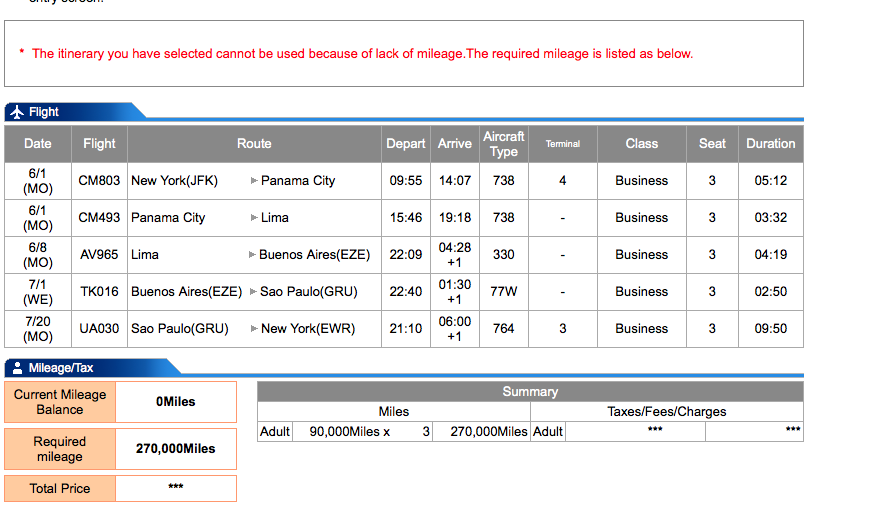Image resolution: width=878 pixels, height=519 pixels.
Task: Click the Current Mileage Balance label
Action: pos(60,402)
